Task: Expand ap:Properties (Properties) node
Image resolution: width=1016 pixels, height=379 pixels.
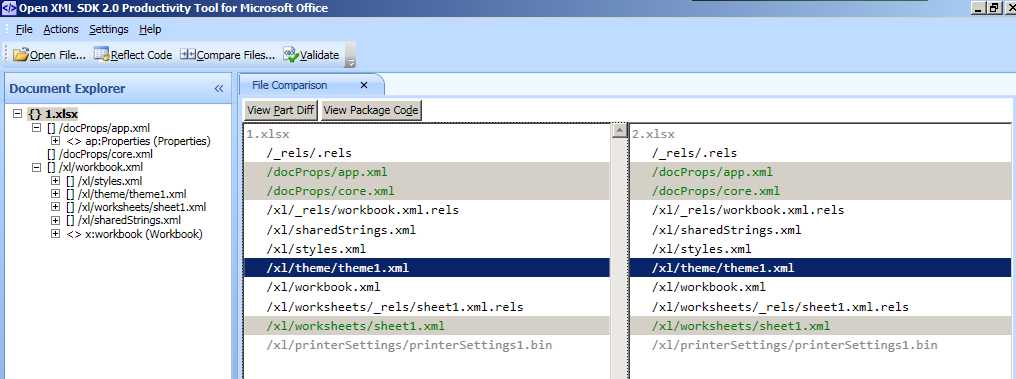Action: [55, 141]
